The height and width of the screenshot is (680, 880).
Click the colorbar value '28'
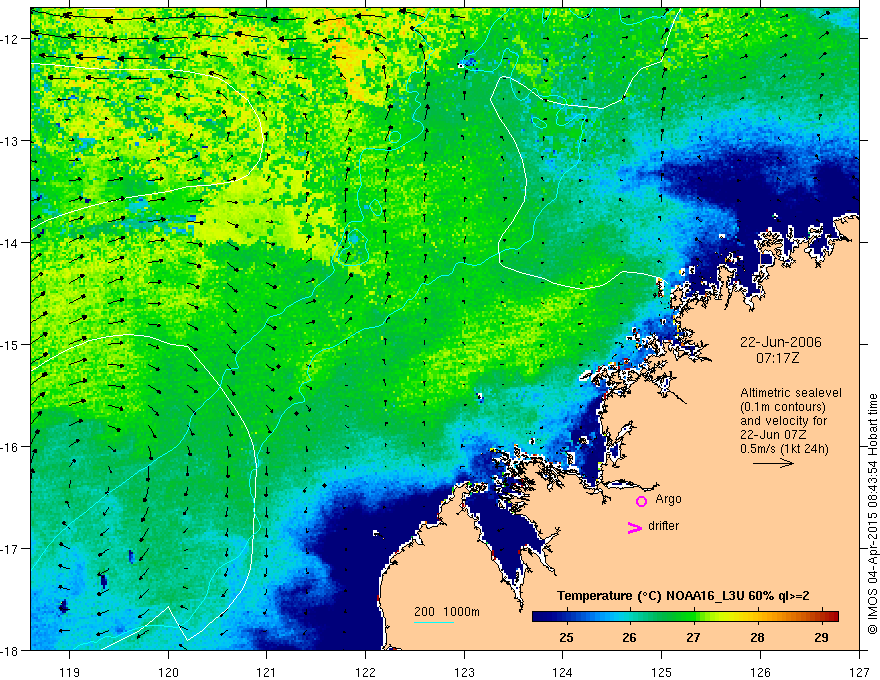tap(758, 637)
